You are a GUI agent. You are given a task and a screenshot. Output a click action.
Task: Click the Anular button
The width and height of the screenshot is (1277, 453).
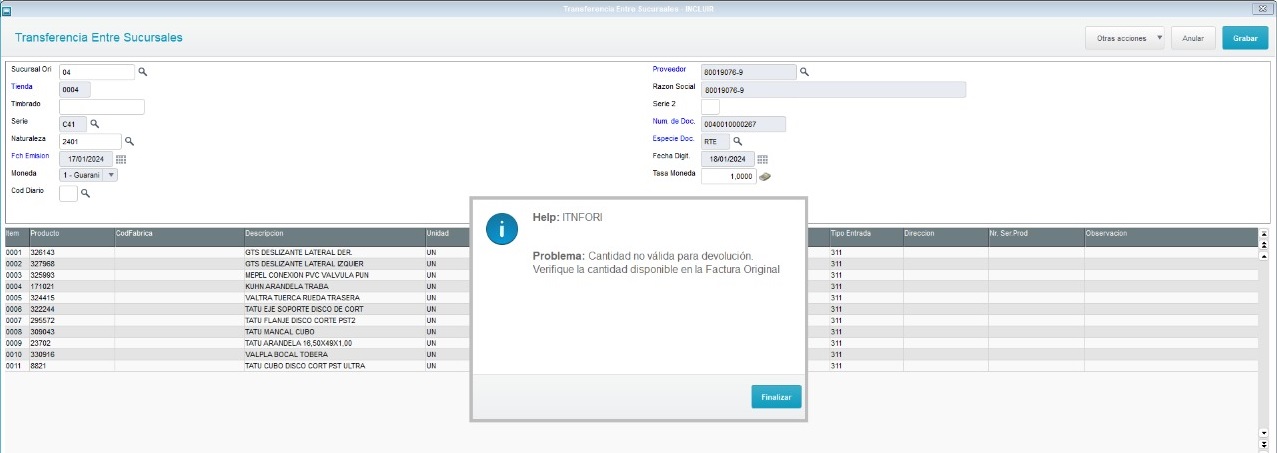click(1193, 38)
